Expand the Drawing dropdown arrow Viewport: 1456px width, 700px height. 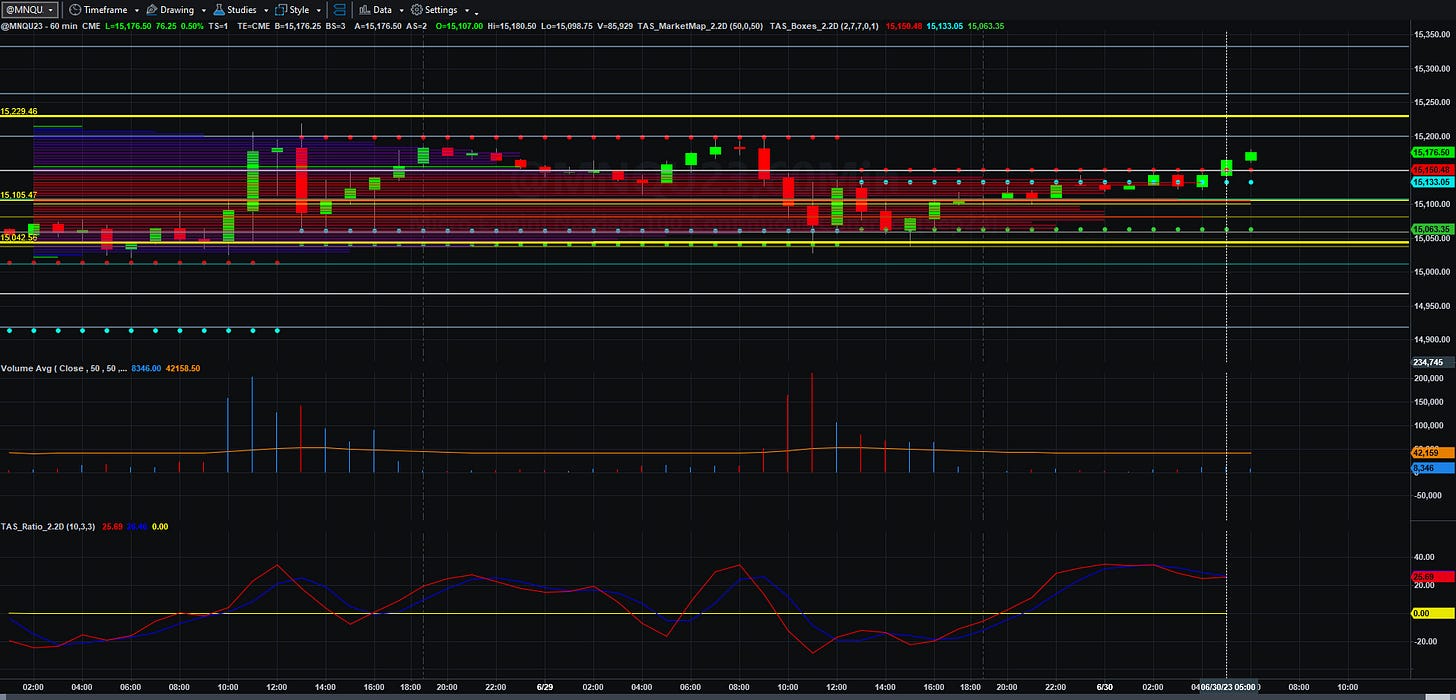(204, 11)
